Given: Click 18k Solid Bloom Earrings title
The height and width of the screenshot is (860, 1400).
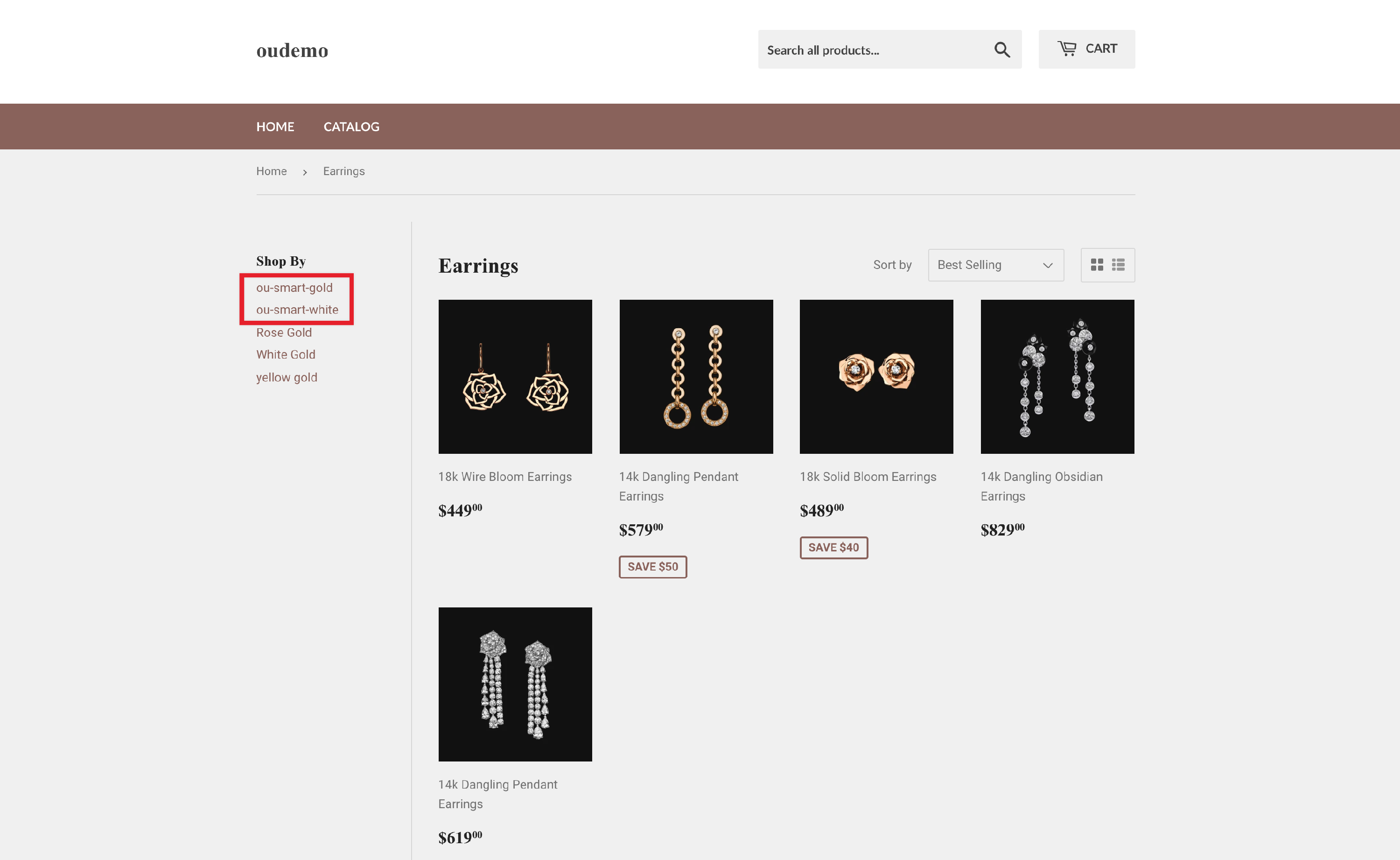Looking at the screenshot, I should (868, 477).
